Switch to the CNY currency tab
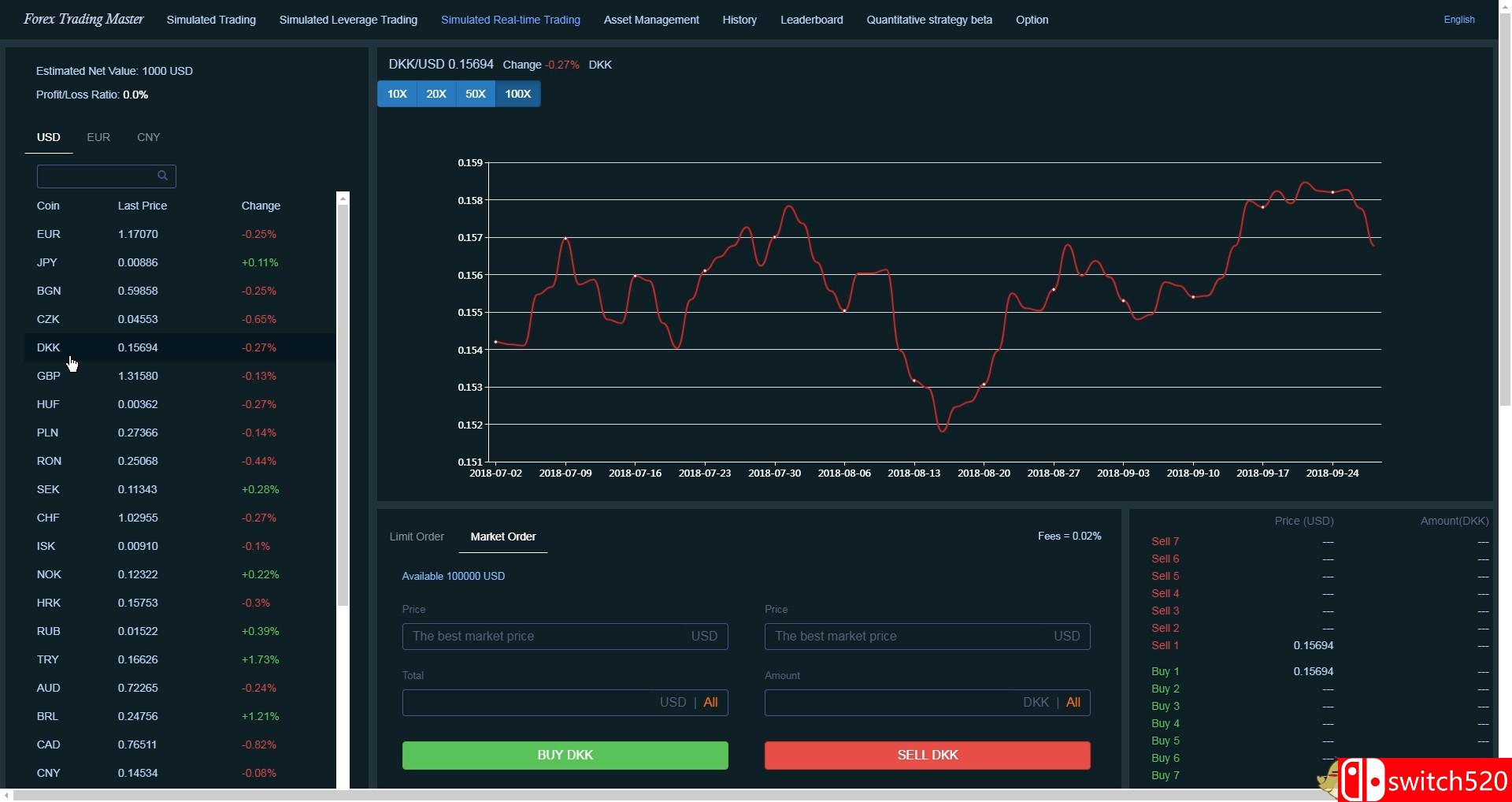This screenshot has height=802, width=1512. 148,137
